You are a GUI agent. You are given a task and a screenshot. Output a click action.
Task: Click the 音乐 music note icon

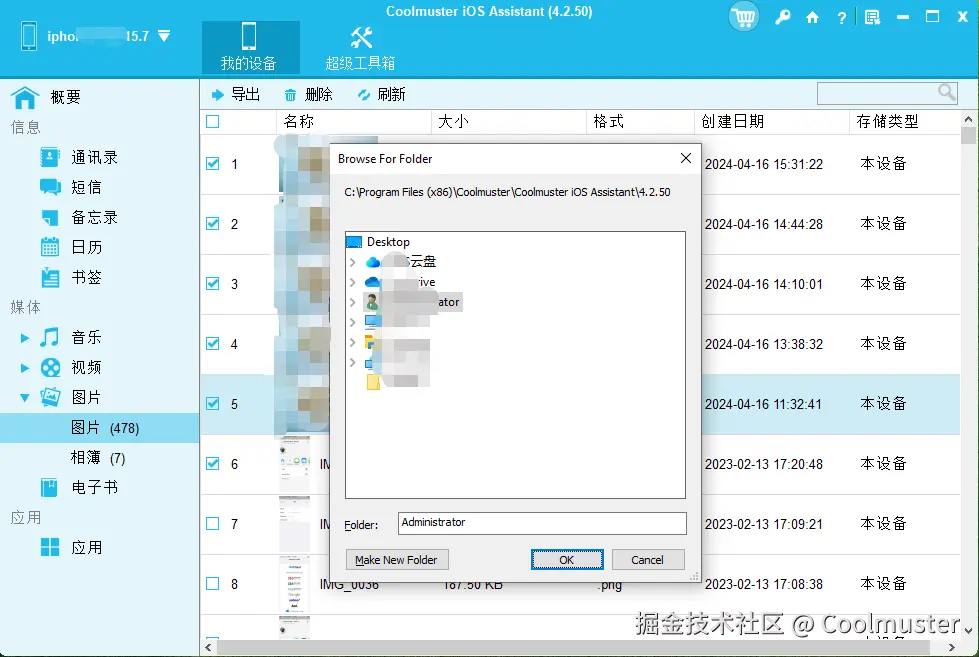50,337
